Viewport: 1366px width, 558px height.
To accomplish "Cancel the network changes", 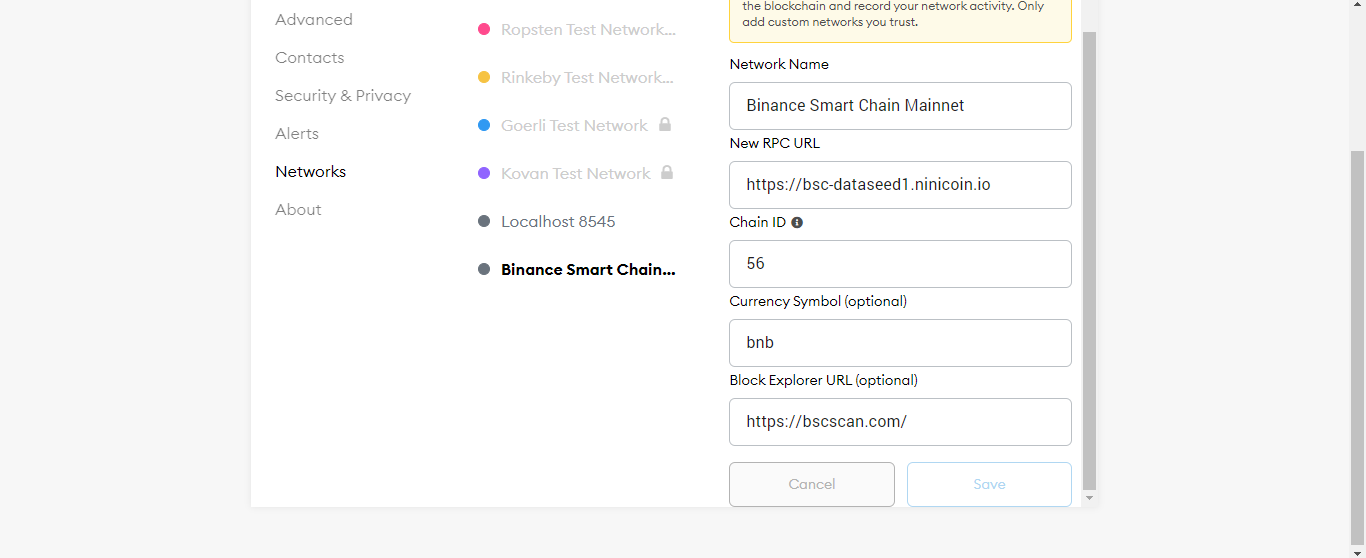I will [x=812, y=484].
